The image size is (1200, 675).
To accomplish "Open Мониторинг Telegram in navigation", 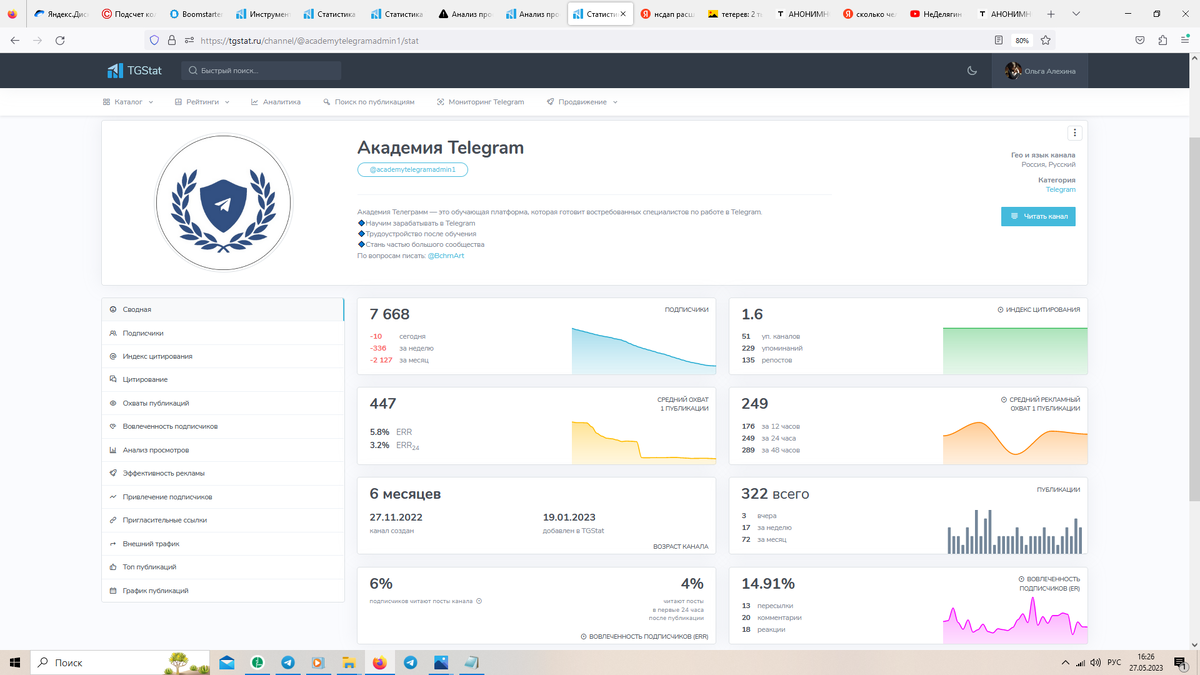I will [x=480, y=102].
